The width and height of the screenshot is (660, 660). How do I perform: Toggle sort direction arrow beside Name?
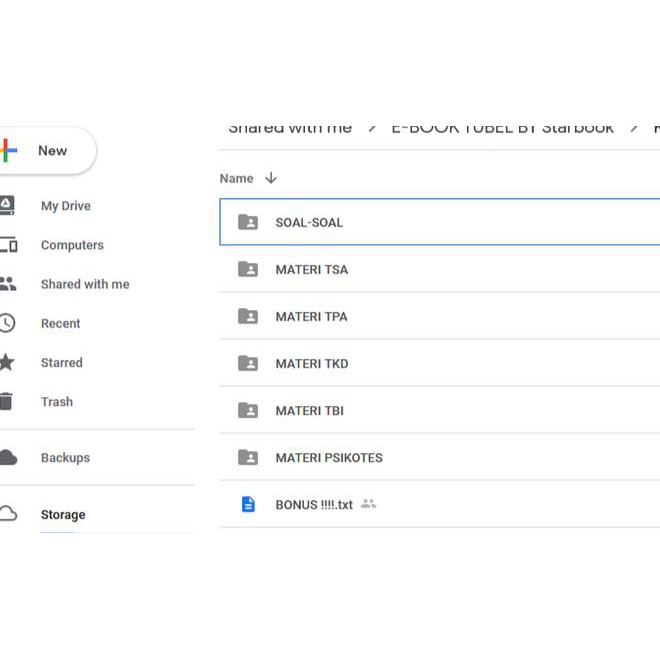click(x=271, y=178)
